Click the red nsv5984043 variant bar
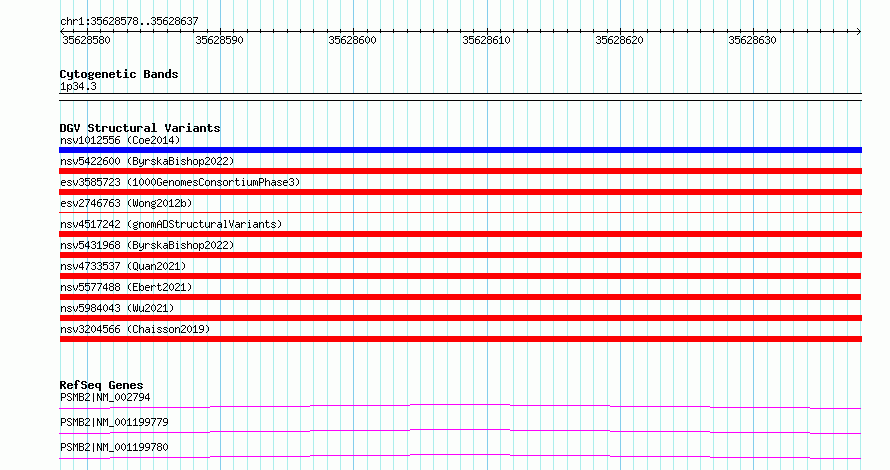The image size is (890, 470). [460, 318]
